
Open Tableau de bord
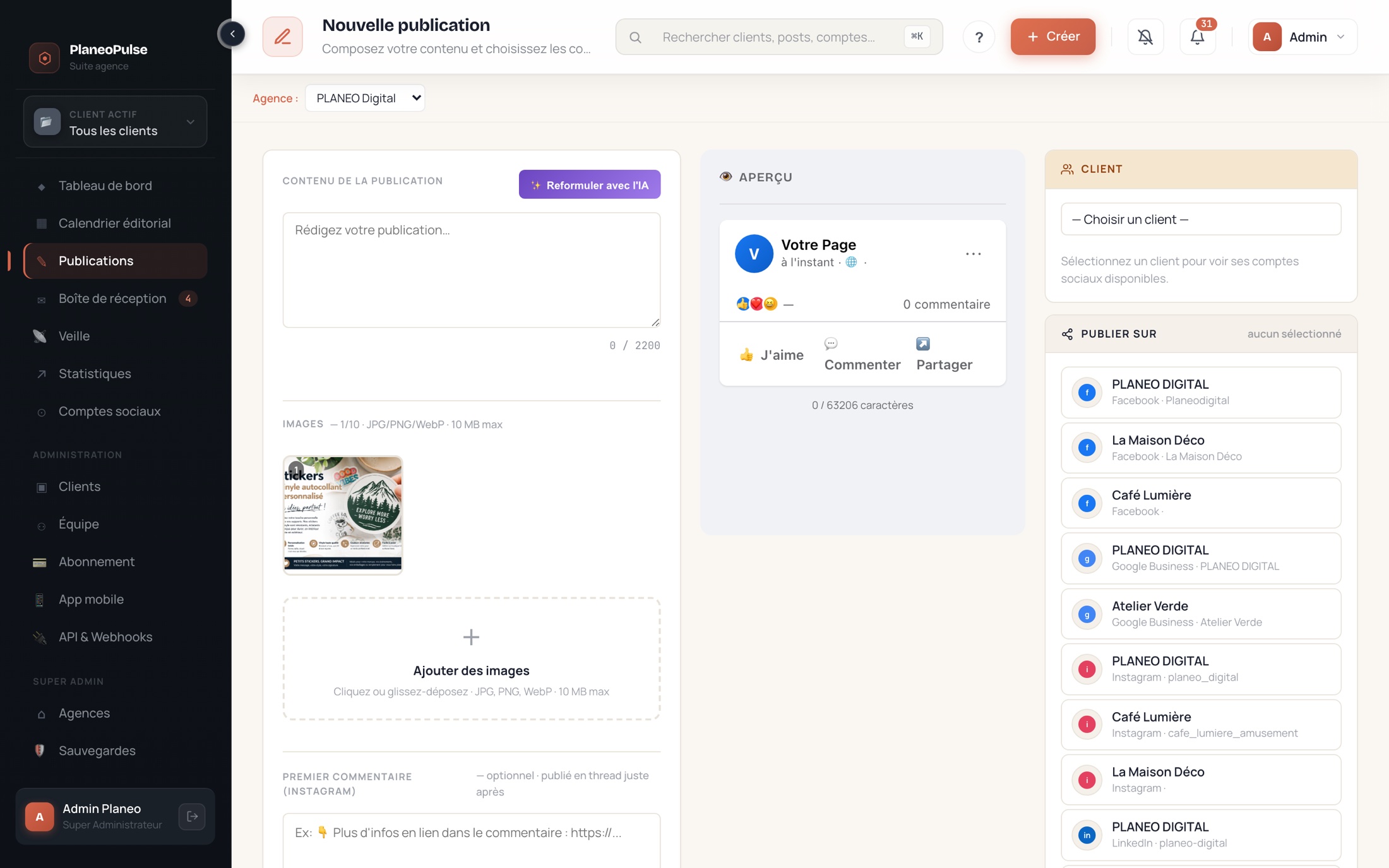pos(115,186)
